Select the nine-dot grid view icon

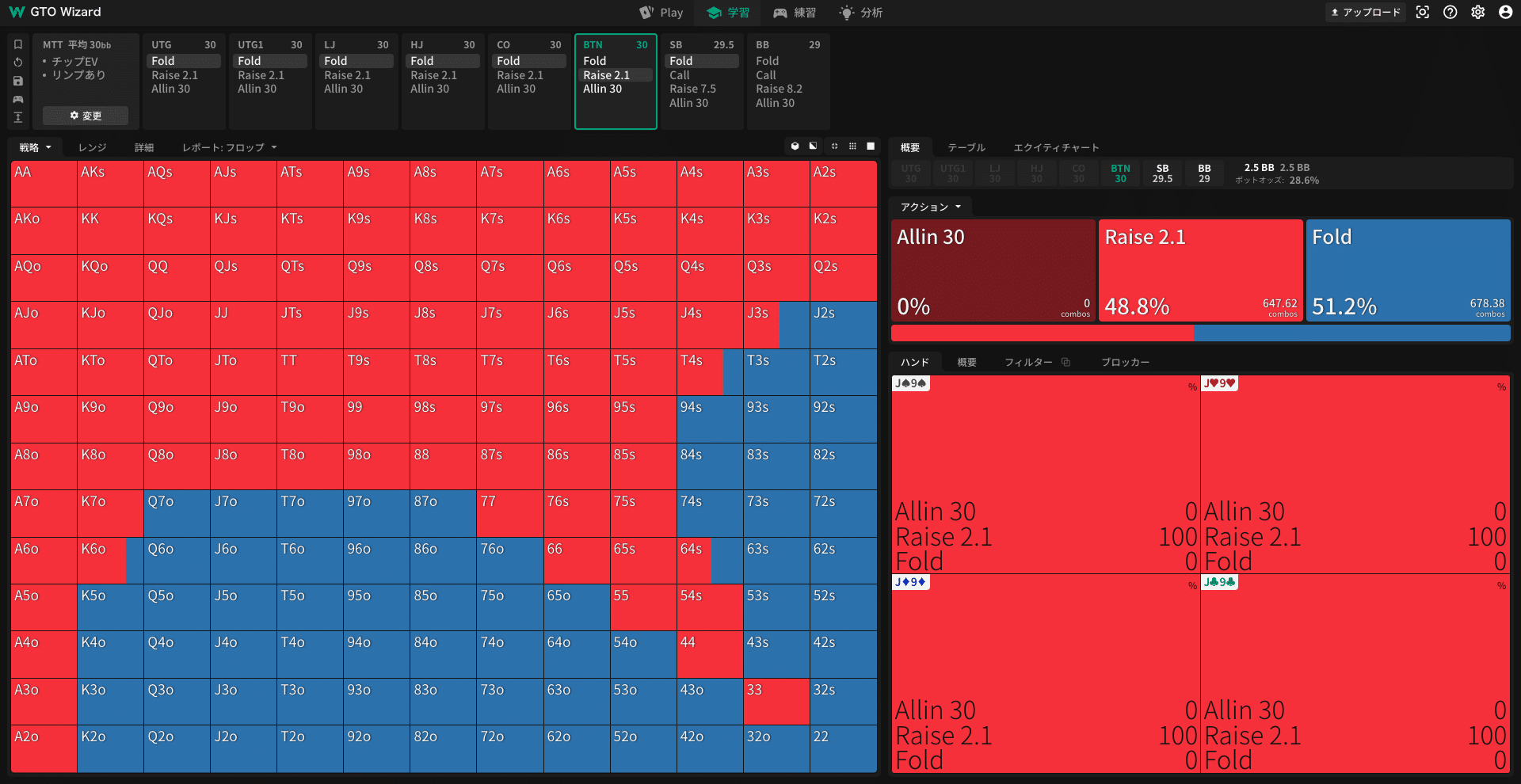852,147
